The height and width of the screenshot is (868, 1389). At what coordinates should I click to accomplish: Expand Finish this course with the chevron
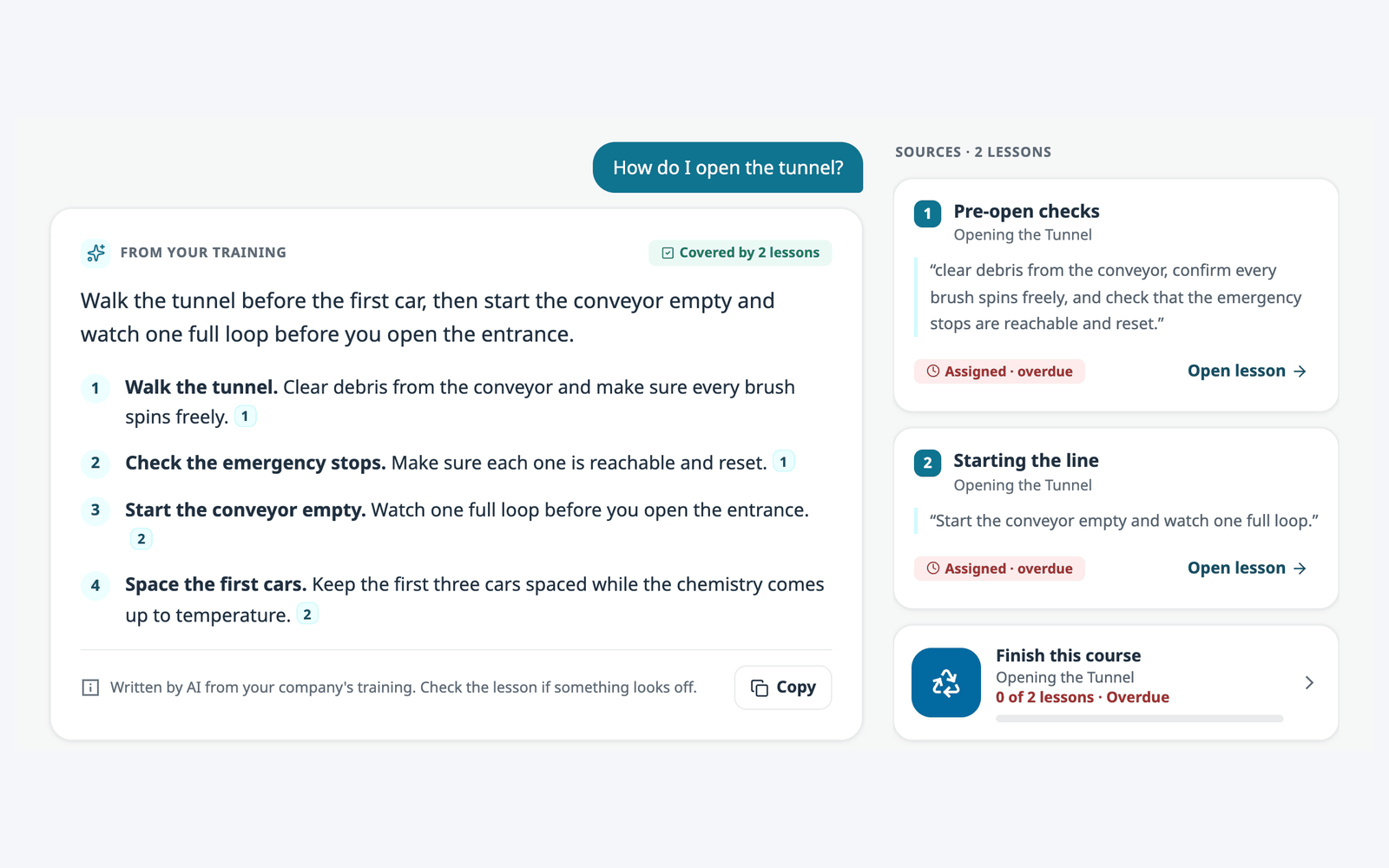tap(1309, 683)
